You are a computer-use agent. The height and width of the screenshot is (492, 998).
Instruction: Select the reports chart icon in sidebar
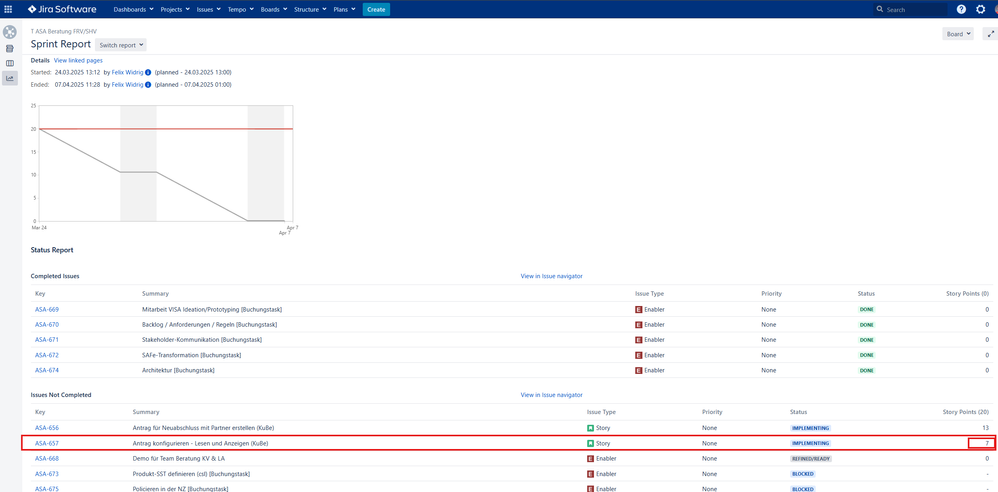coord(10,78)
